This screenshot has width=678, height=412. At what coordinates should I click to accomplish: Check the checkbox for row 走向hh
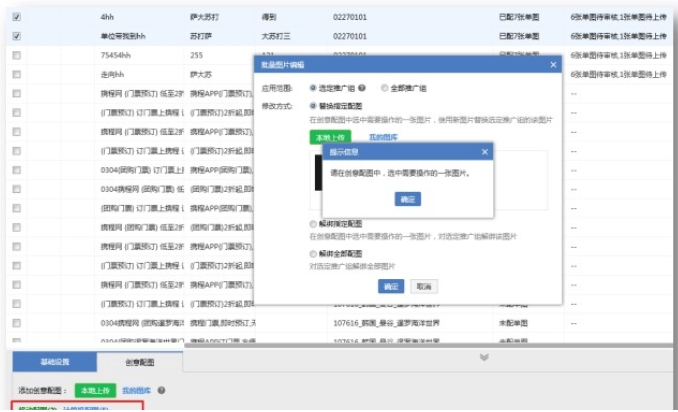point(16,74)
